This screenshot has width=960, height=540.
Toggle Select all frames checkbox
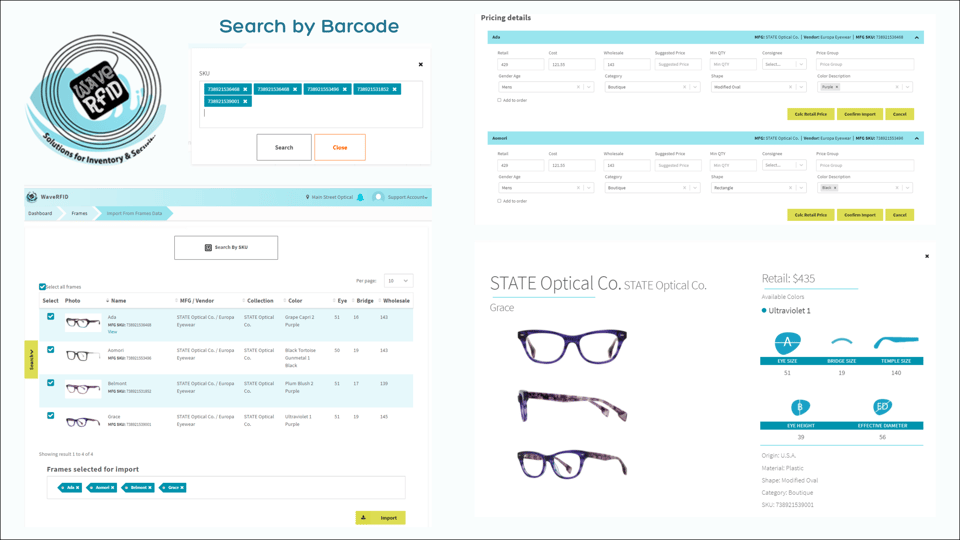coord(42,287)
